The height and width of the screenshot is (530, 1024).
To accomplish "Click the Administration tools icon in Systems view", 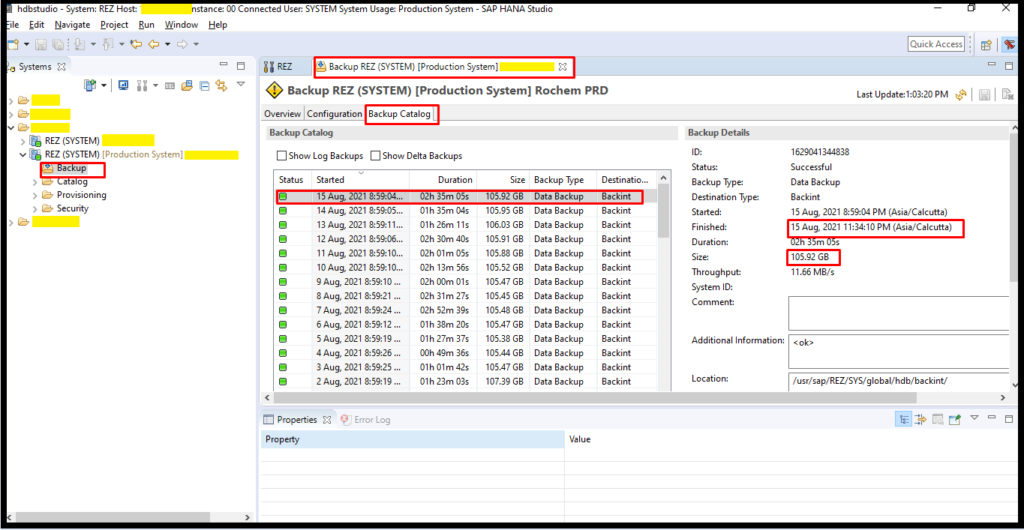I will [142, 86].
